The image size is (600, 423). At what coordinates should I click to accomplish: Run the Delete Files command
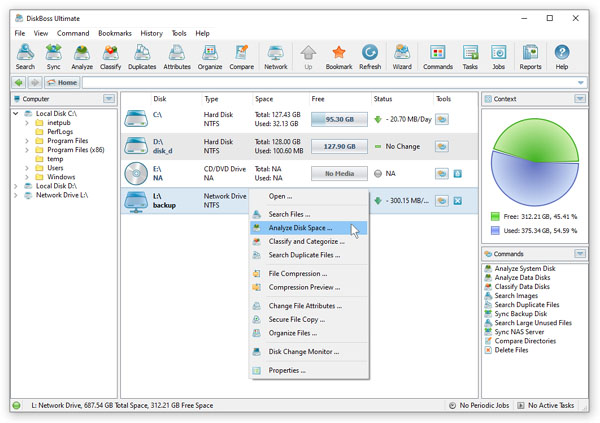[x=511, y=350]
